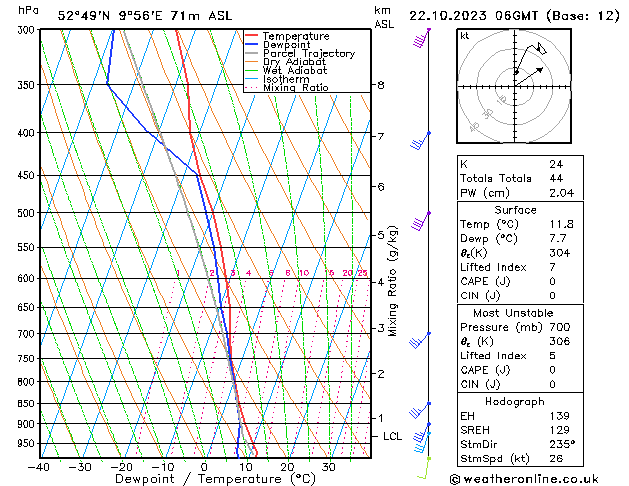This screenshot has width=629, height=486.
Task: Click the green surface wind barb
Action: (x=424, y=468)
